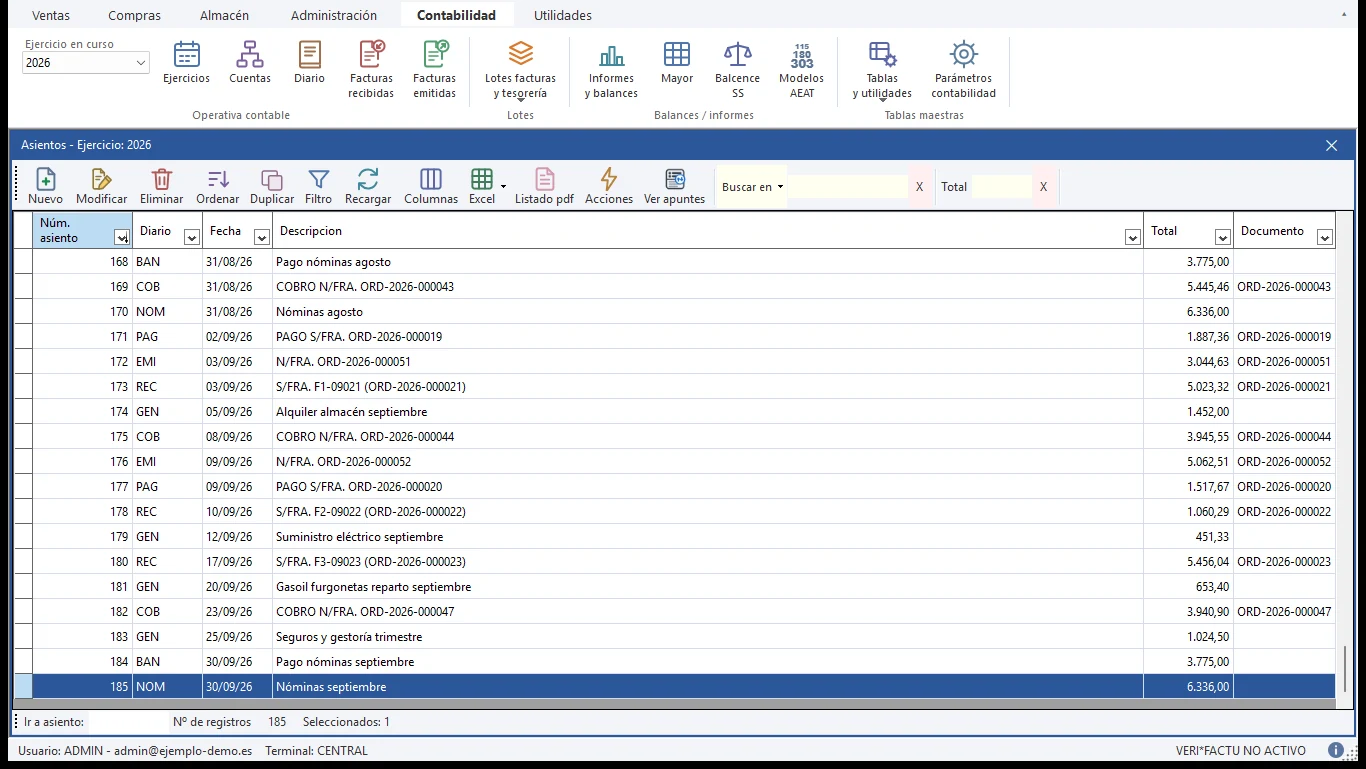Click the Ordenar sort tool
The image size is (1366, 769).
[x=218, y=186]
